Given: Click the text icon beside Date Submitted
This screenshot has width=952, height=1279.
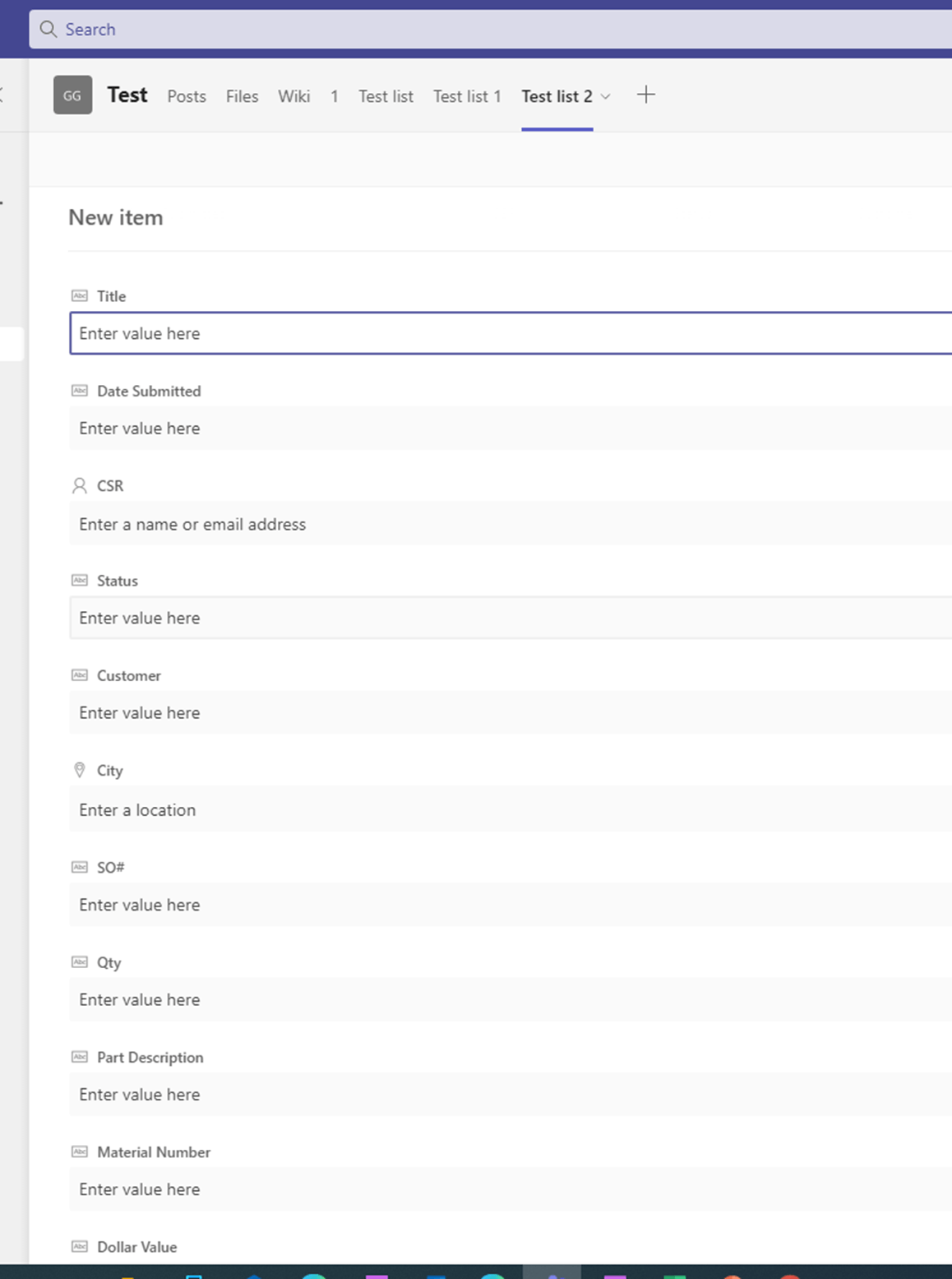Looking at the screenshot, I should tap(80, 391).
